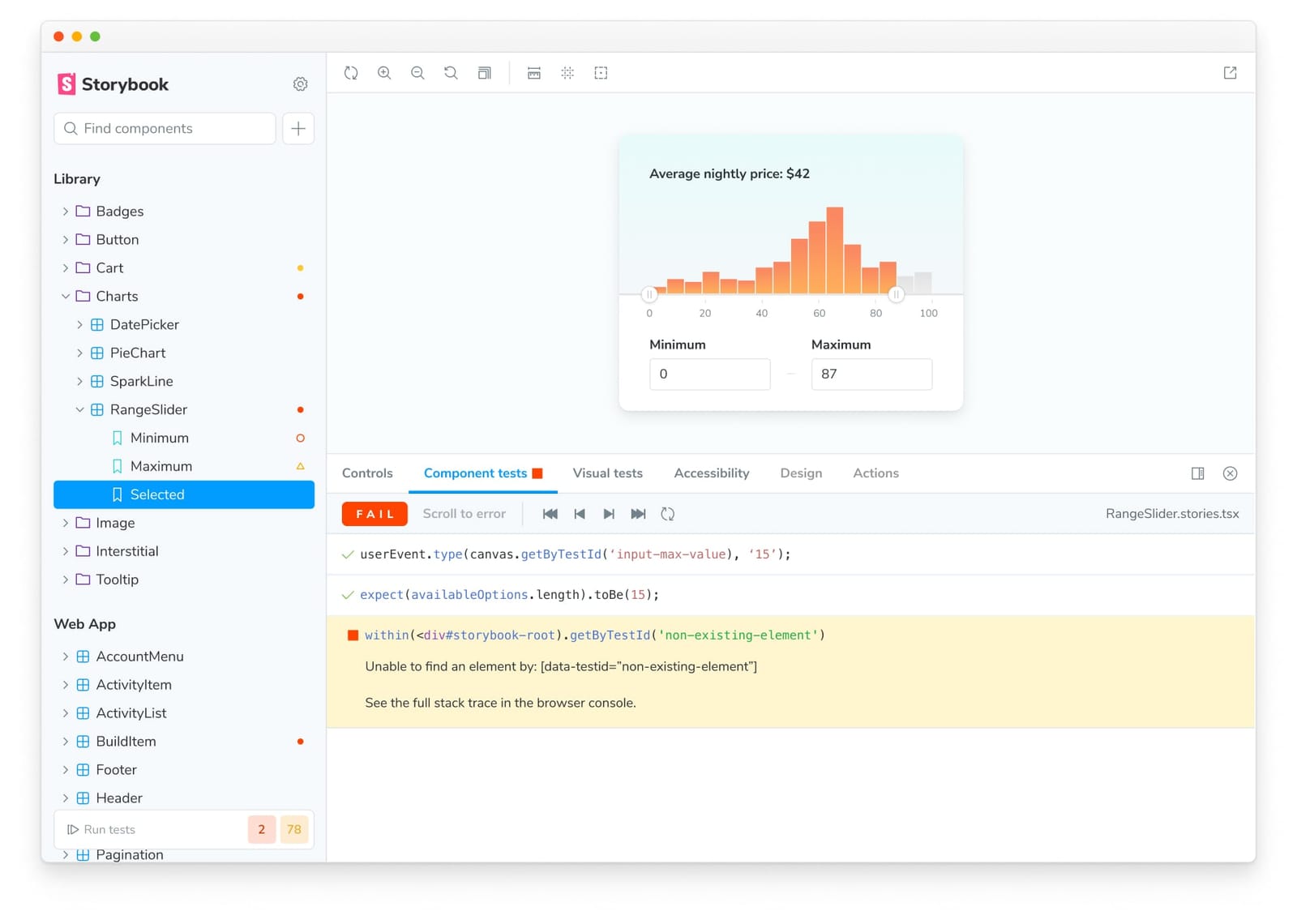Click the remount component icon
The height and width of the screenshot is (924, 1297).
(351, 73)
